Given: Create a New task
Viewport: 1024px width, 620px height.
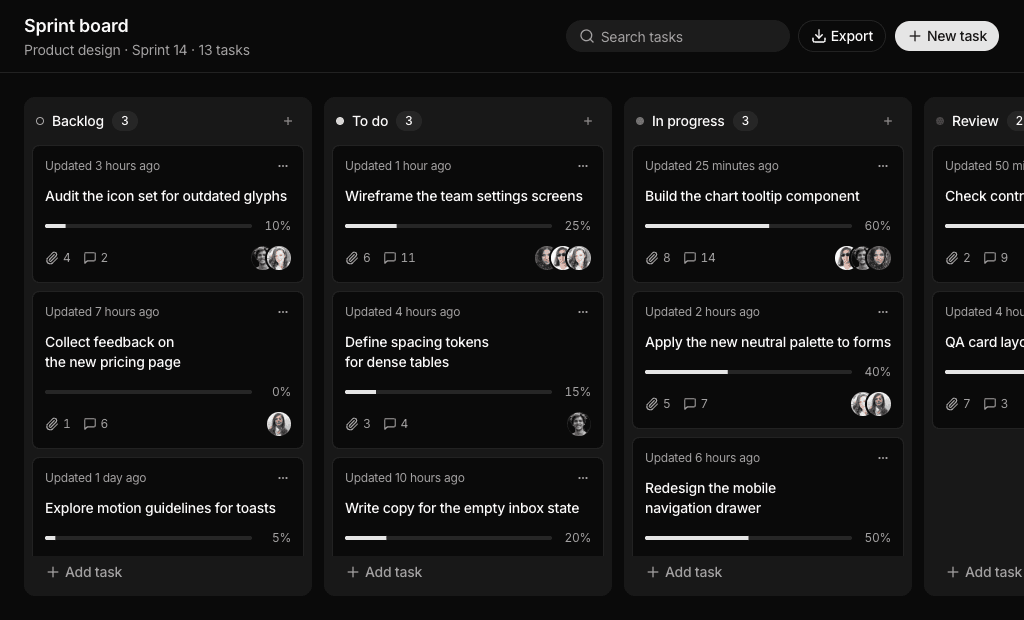Looking at the screenshot, I should pos(947,37).
